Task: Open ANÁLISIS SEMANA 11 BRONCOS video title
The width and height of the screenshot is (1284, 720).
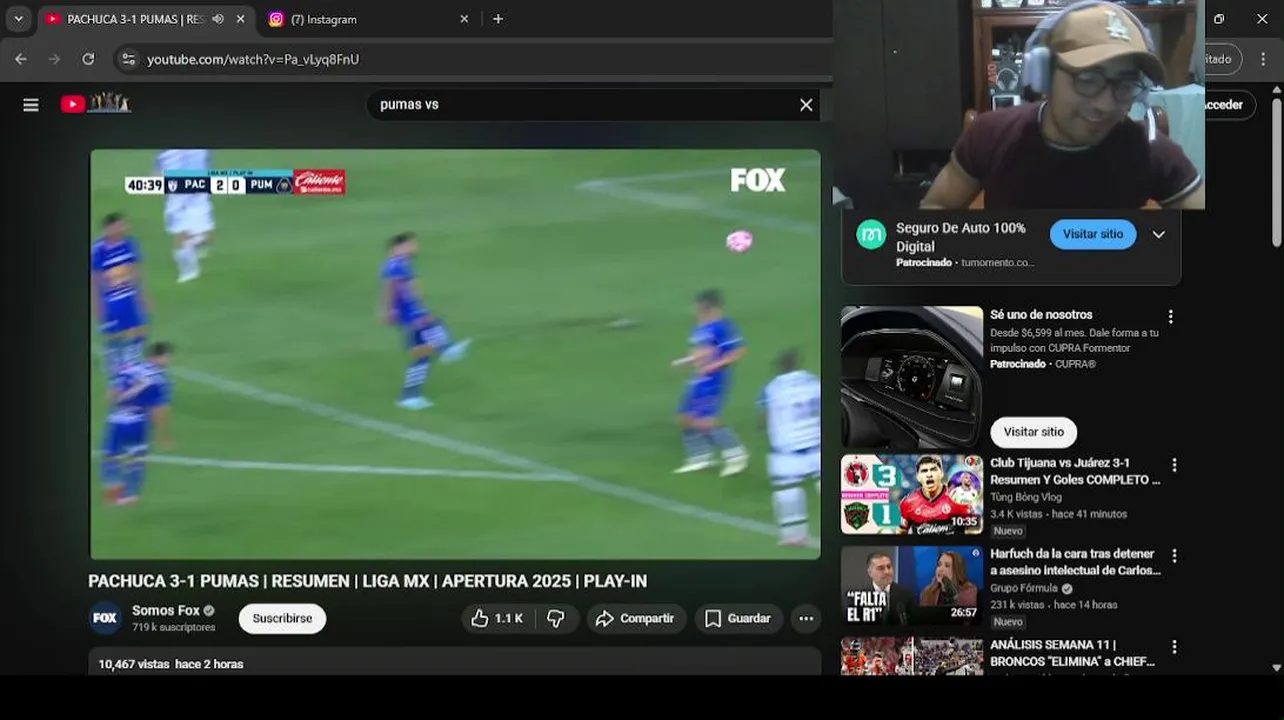Action: pos(1072,653)
